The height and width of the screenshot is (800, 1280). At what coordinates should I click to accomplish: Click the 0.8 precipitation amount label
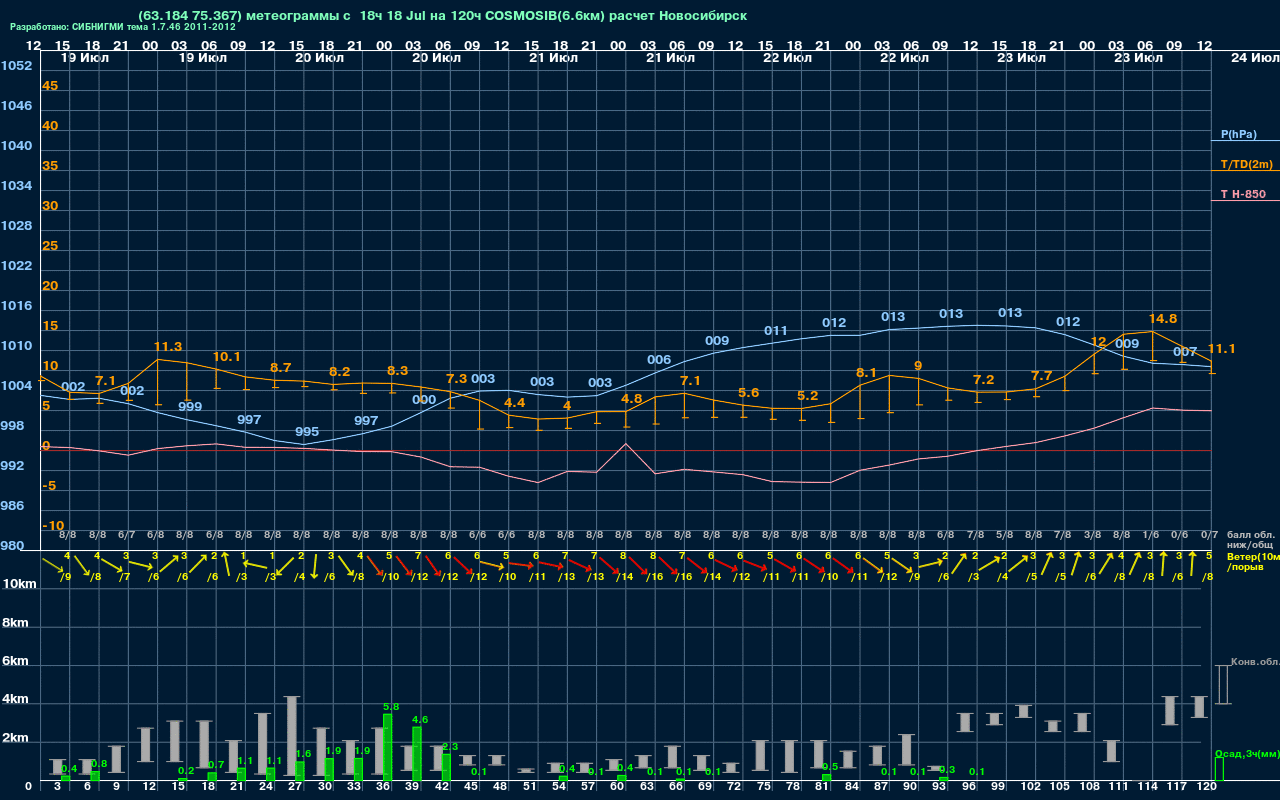[99, 764]
